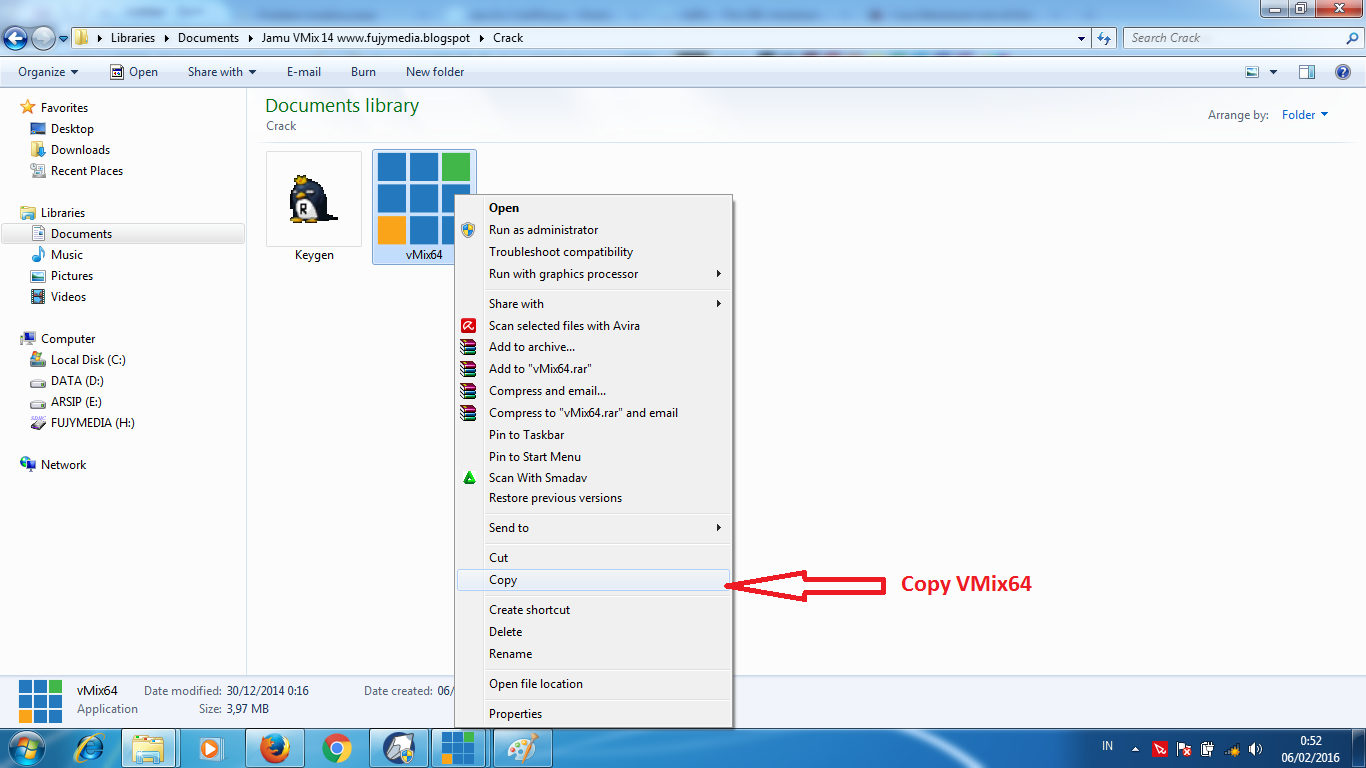
Task: Click the Change your view icon
Action: coord(1252,72)
